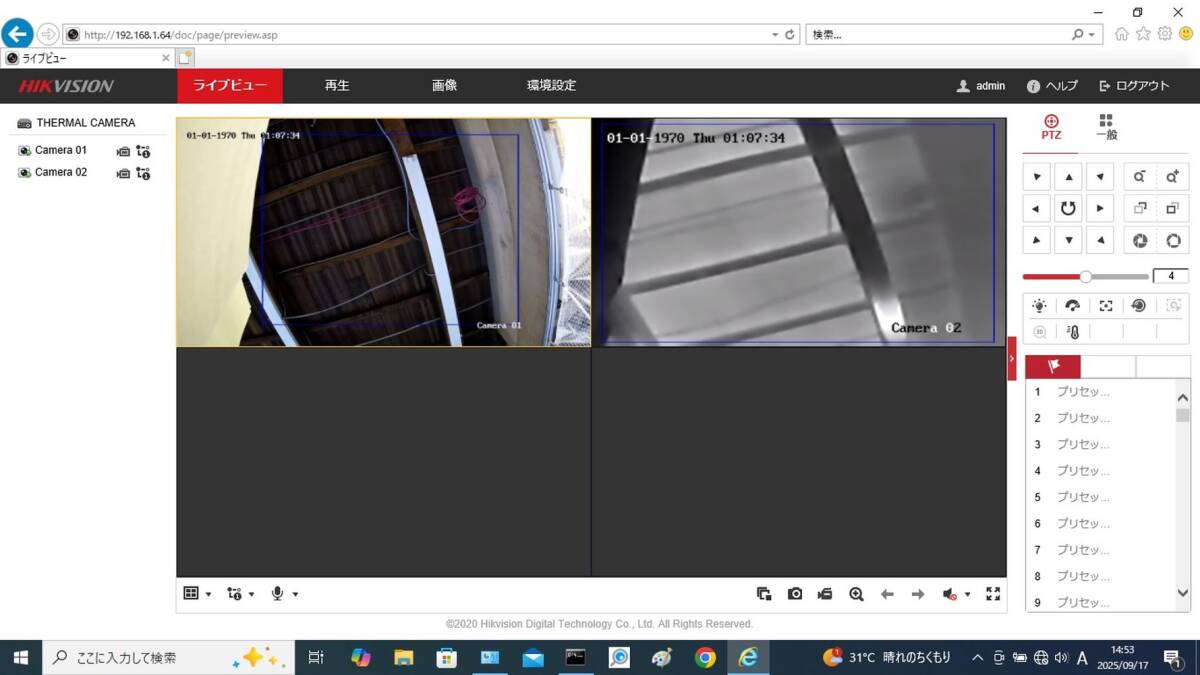Move PTZ camera diagonally down-right
The image size is (1200, 675).
[x=1100, y=240]
